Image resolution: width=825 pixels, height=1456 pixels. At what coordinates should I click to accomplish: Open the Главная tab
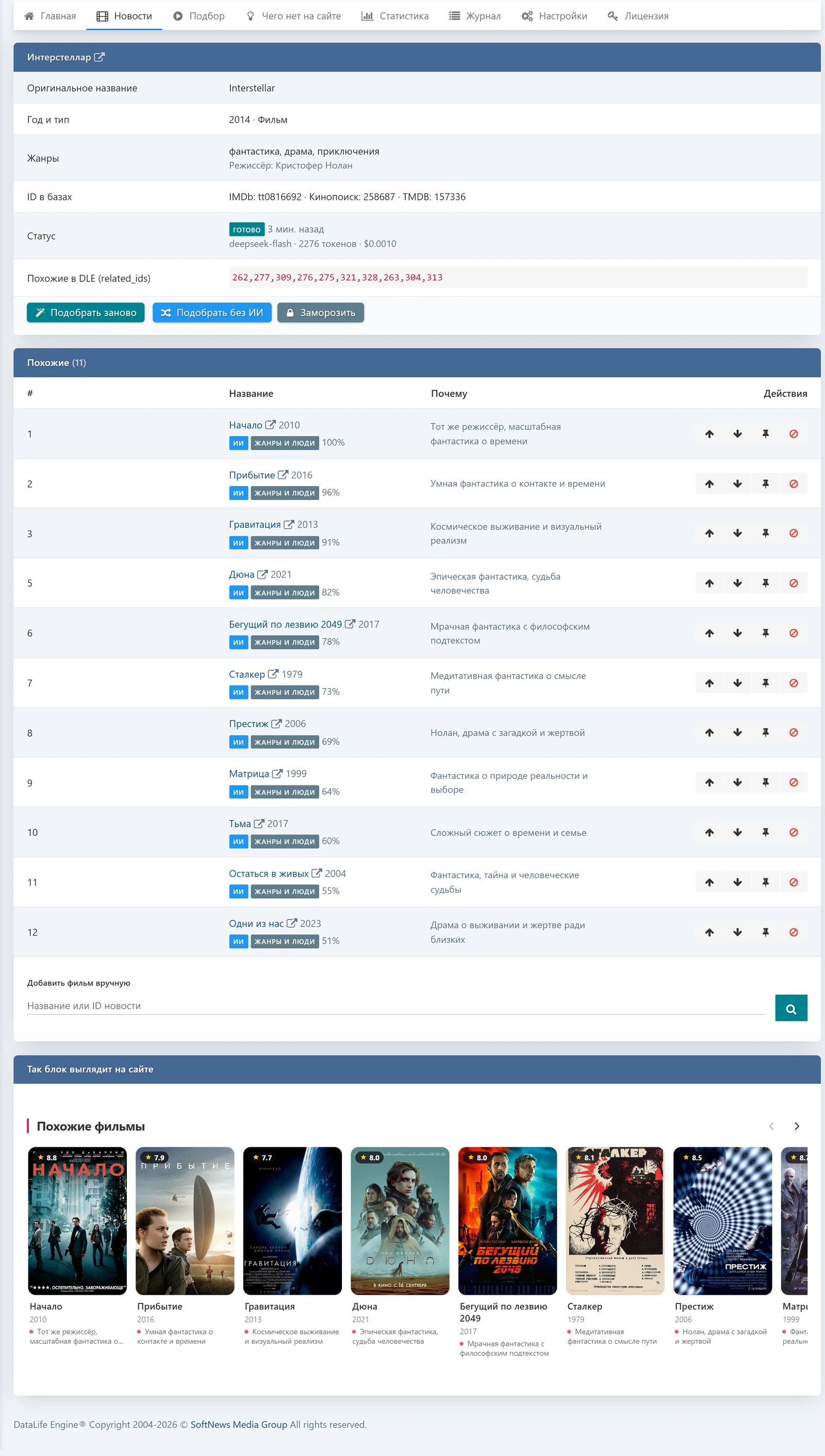pyautogui.click(x=50, y=16)
